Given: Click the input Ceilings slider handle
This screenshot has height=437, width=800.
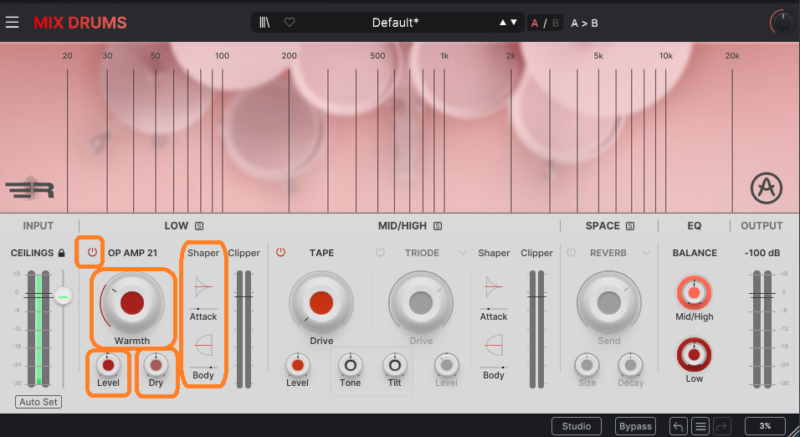Looking at the screenshot, I should pyautogui.click(x=63, y=295).
